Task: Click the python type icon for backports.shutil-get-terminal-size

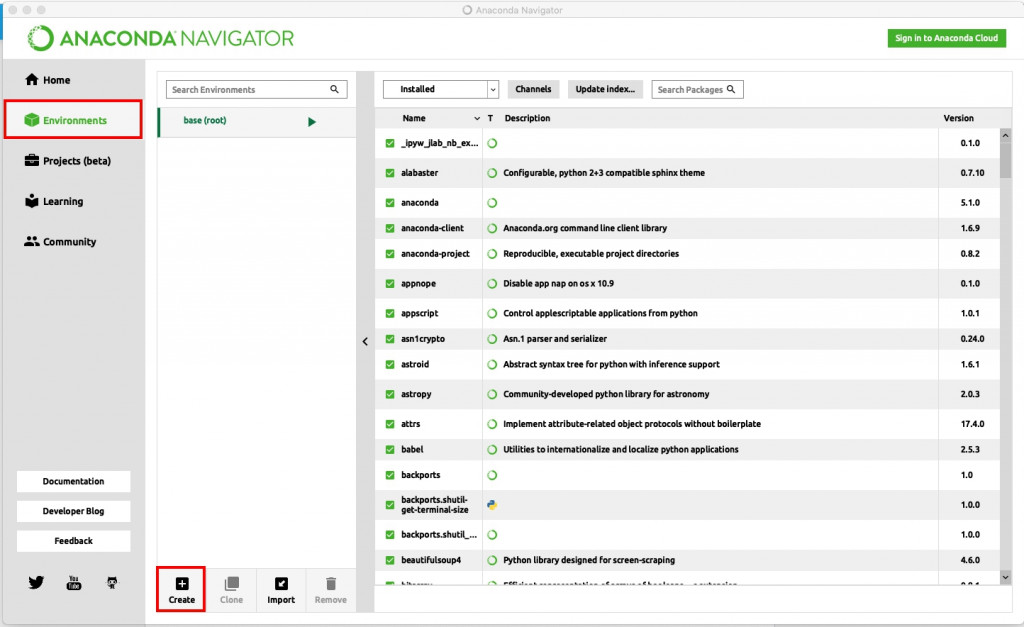Action: click(x=492, y=505)
